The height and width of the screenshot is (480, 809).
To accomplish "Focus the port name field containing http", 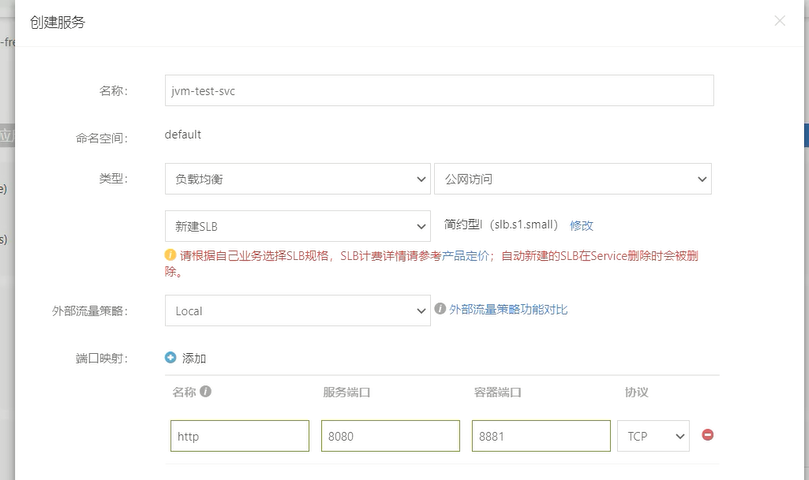I will click(239, 436).
